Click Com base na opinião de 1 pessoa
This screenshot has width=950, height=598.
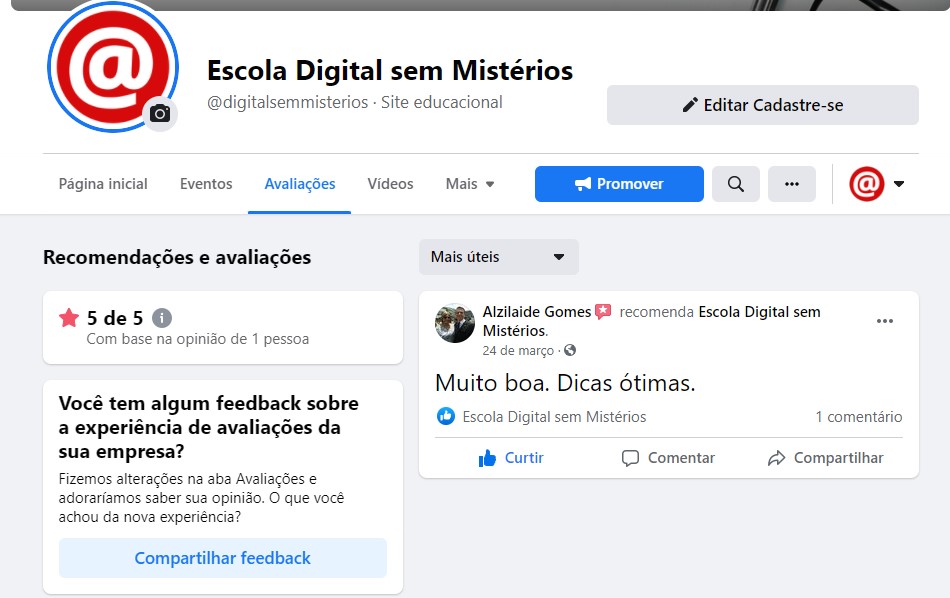pyautogui.click(x=198, y=339)
